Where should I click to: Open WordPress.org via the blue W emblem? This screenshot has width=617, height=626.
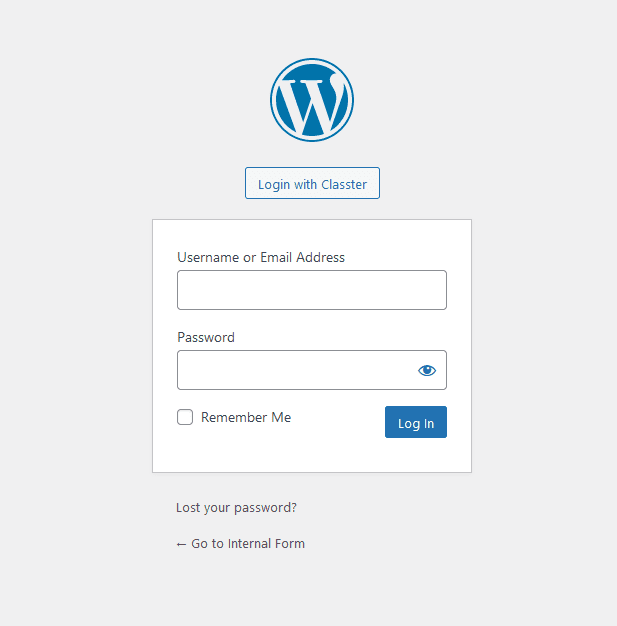coord(312,100)
